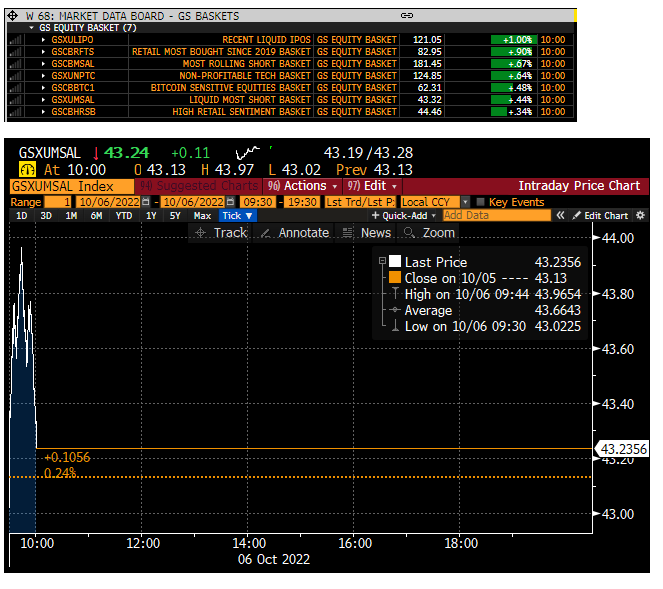Image resolution: width=663 pixels, height=589 pixels.
Task: Click the signal bars icon beside GSXULIPO
Action: 15,40
